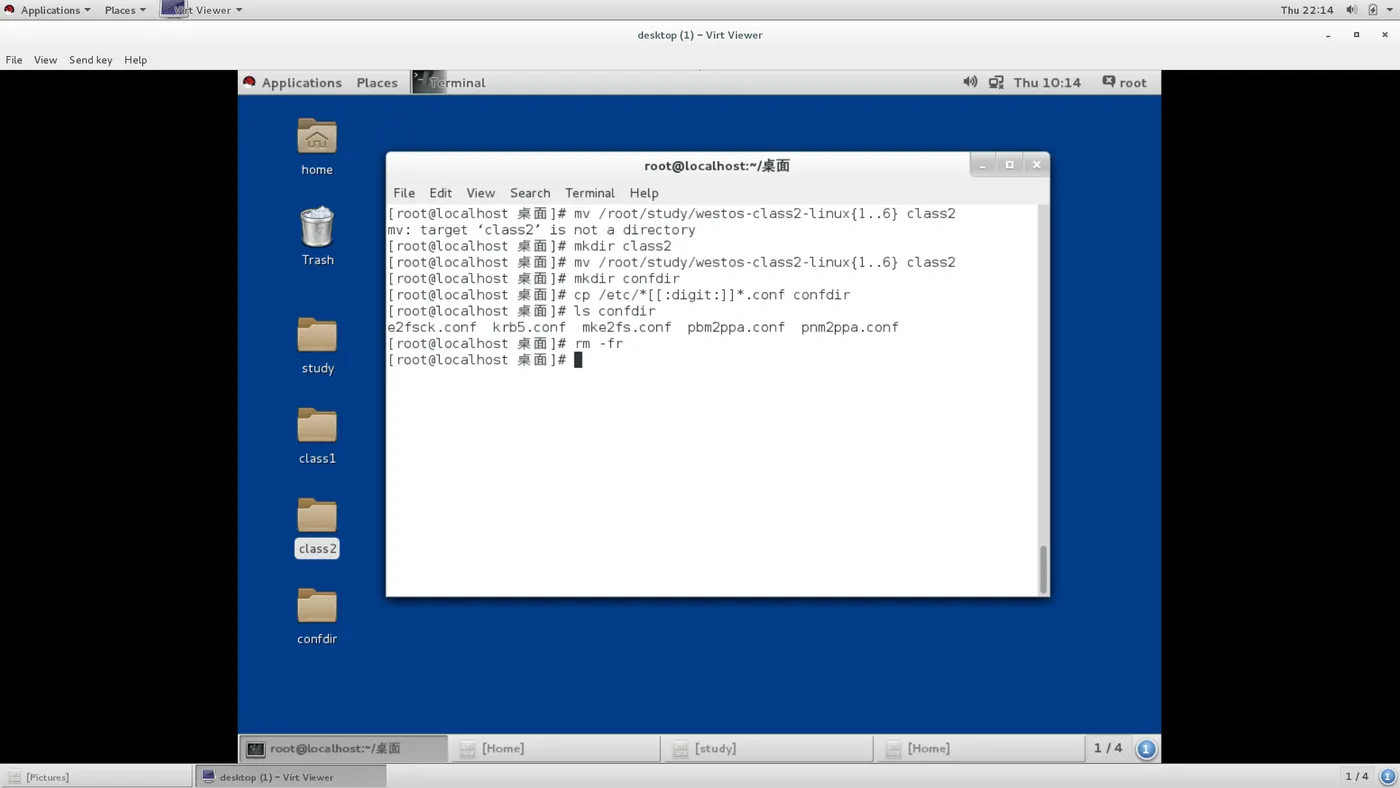Open host Applications menu dropdown
1400x788 pixels.
click(x=48, y=10)
